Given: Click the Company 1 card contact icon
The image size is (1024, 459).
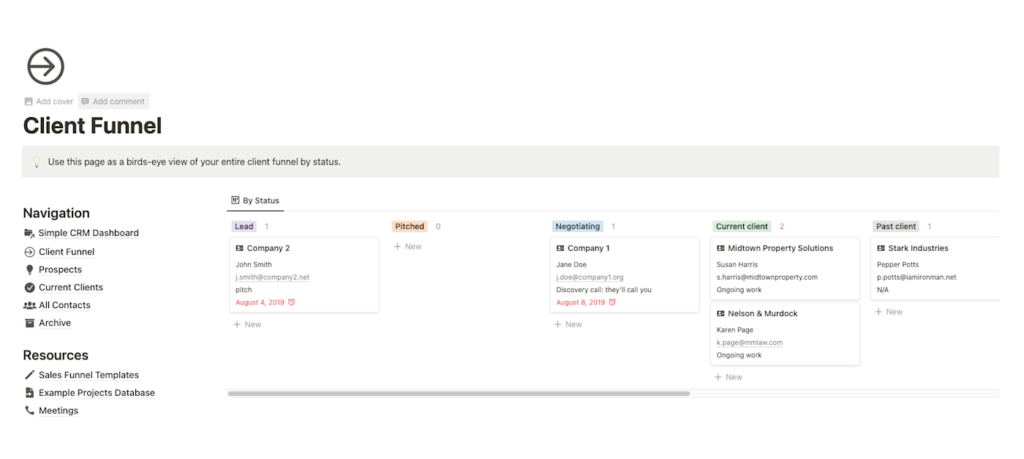Looking at the screenshot, I should pyautogui.click(x=560, y=248).
